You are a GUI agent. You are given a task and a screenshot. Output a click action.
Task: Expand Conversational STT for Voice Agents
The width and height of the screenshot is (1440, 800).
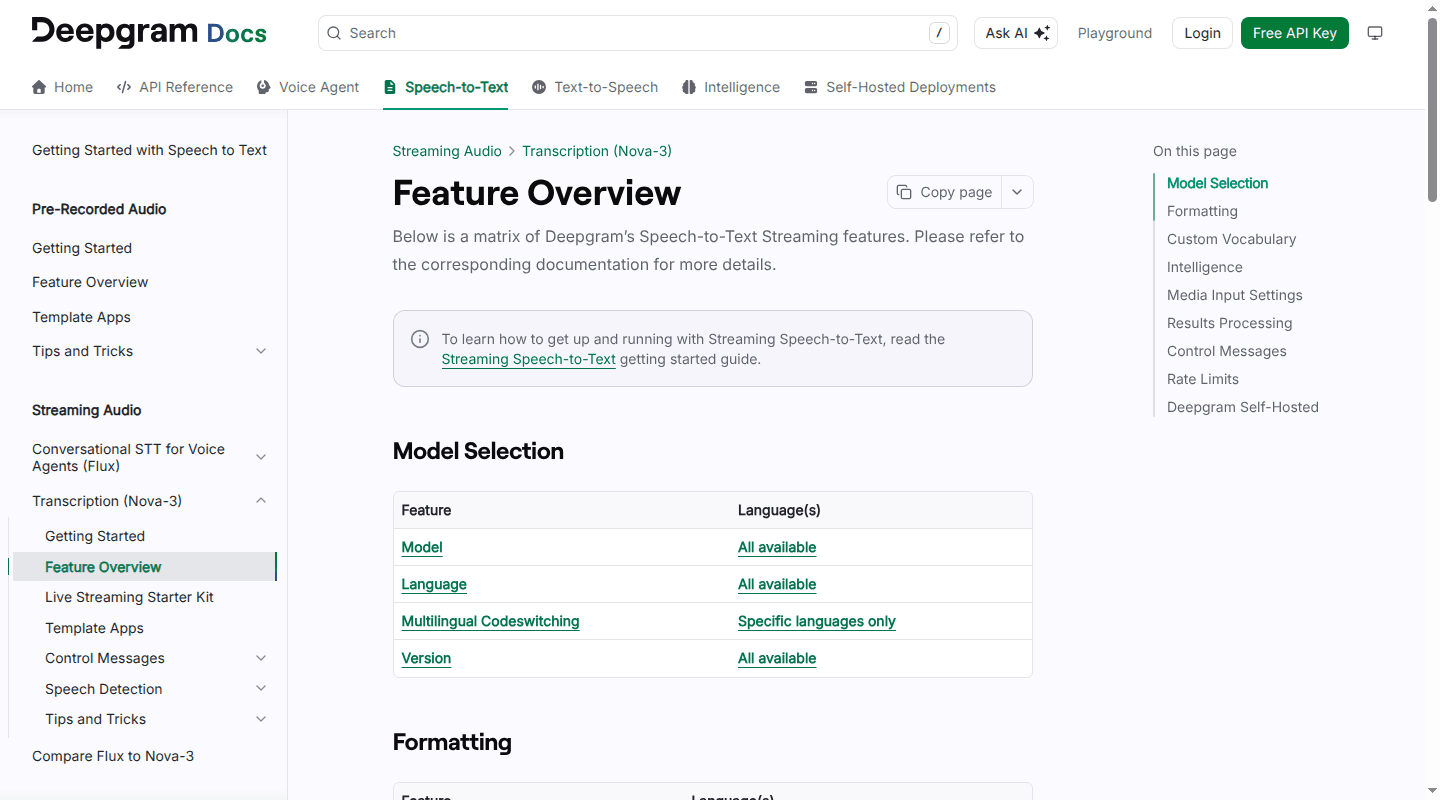click(261, 457)
